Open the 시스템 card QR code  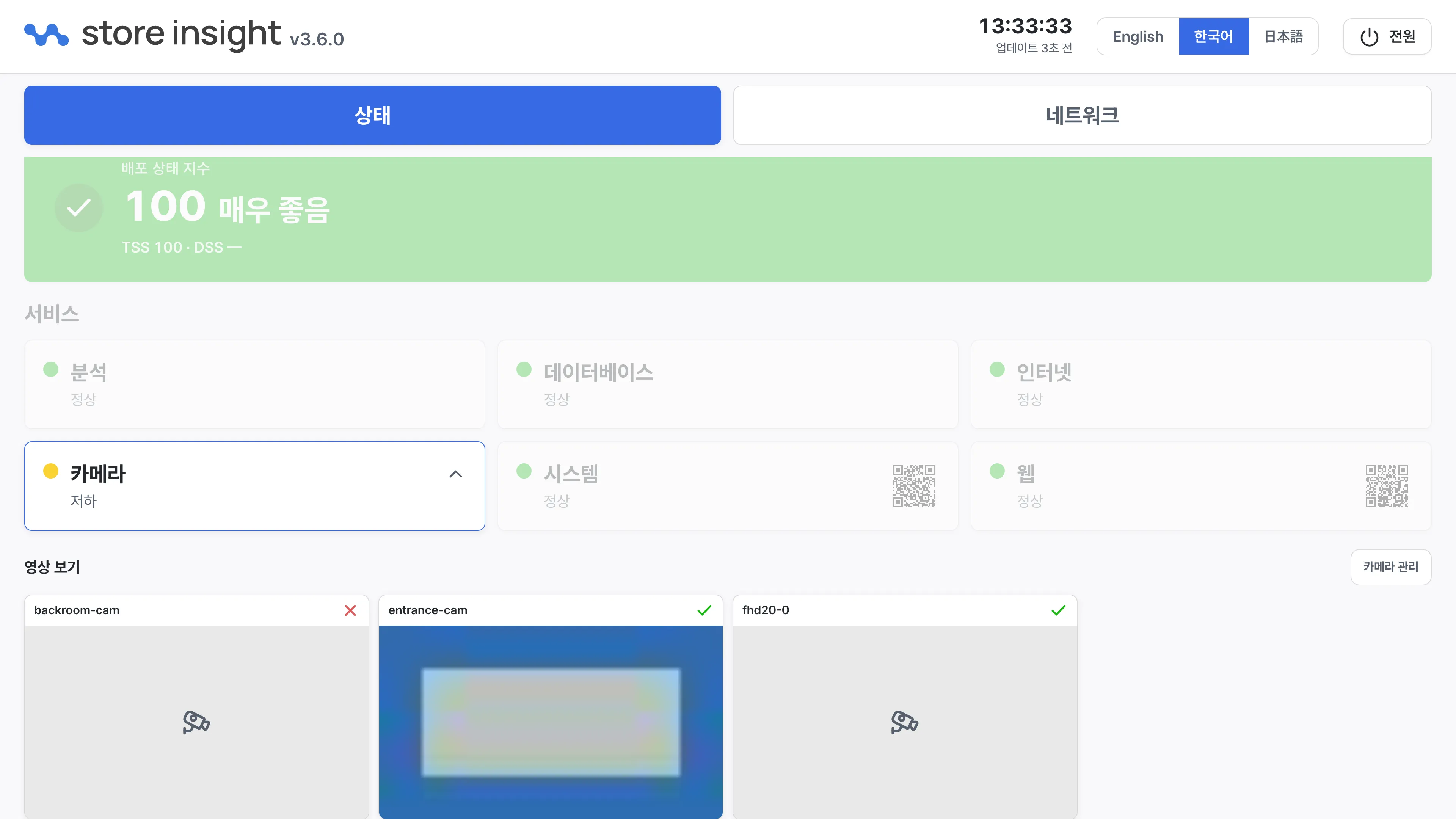pos(913,486)
